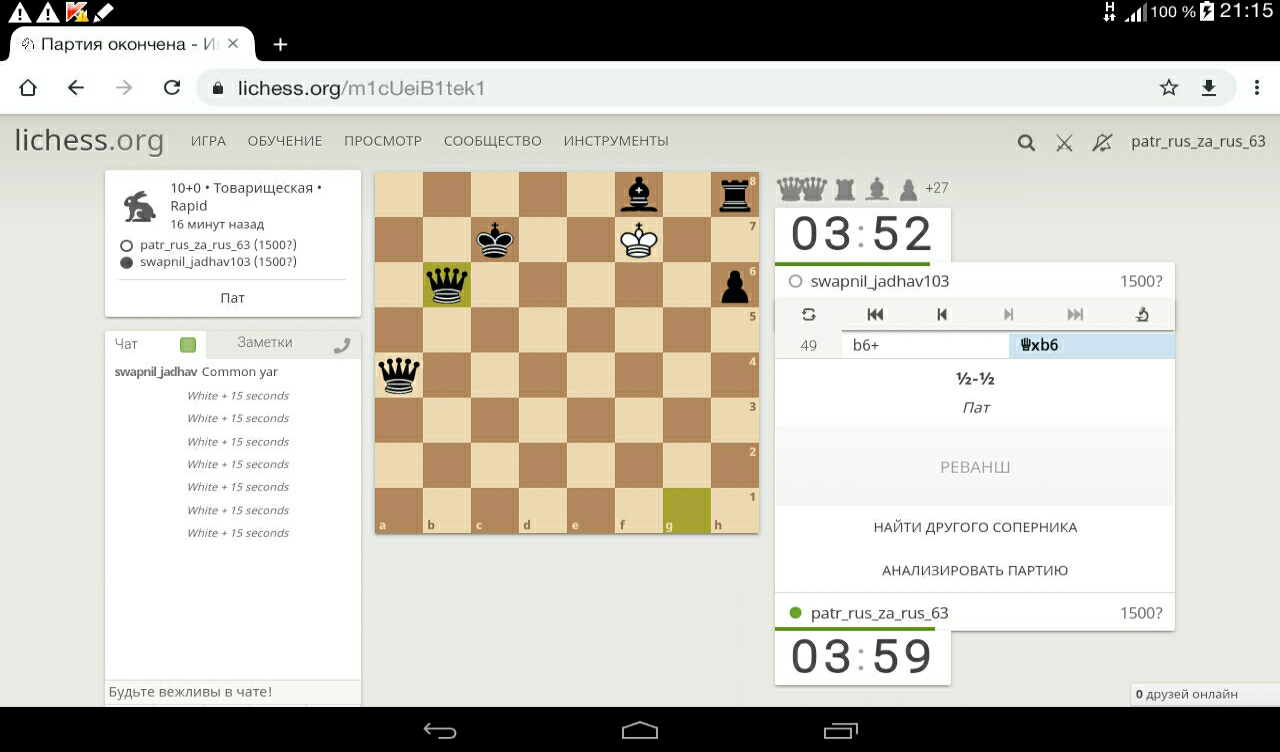This screenshot has height=752, width=1280.
Task: Click the black king on c7
Action: coord(495,240)
